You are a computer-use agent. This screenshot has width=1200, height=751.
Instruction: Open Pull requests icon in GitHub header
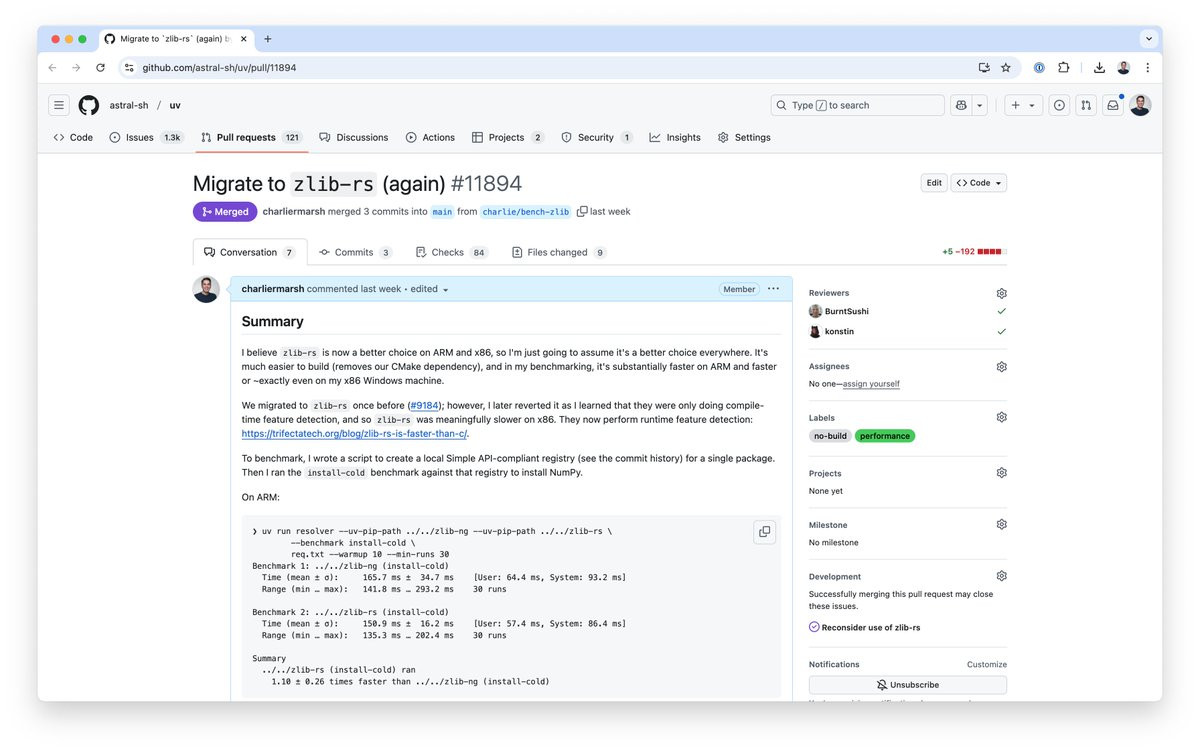point(1085,105)
